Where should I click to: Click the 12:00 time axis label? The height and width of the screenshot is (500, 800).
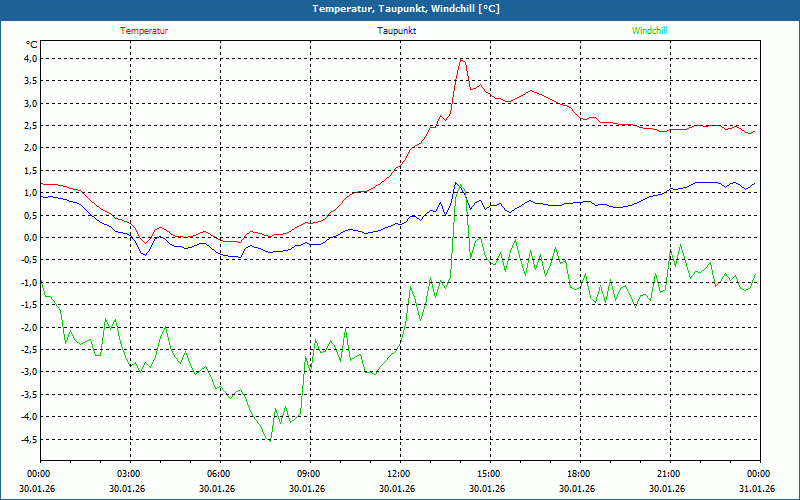(x=399, y=474)
